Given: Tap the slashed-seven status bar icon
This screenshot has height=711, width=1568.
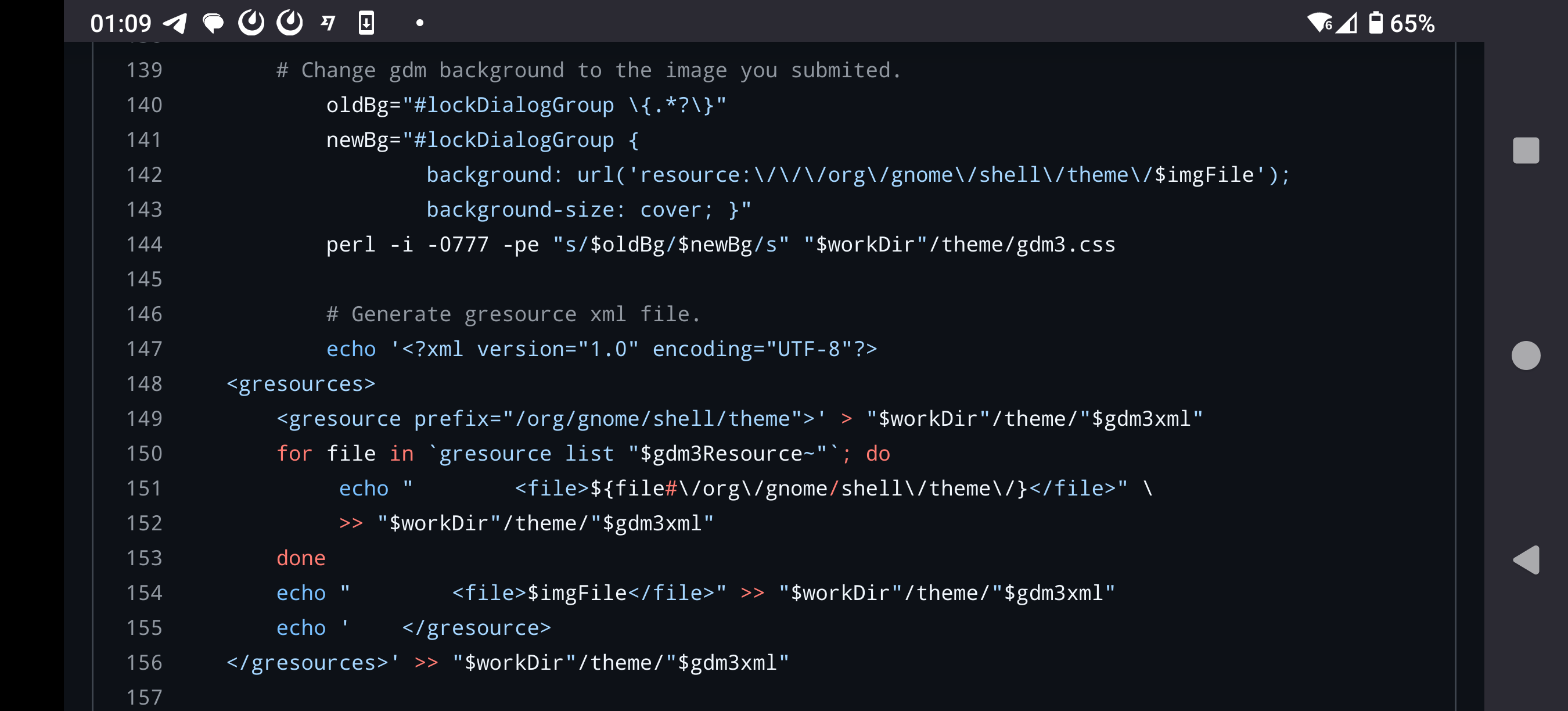Looking at the screenshot, I should pyautogui.click(x=328, y=23).
